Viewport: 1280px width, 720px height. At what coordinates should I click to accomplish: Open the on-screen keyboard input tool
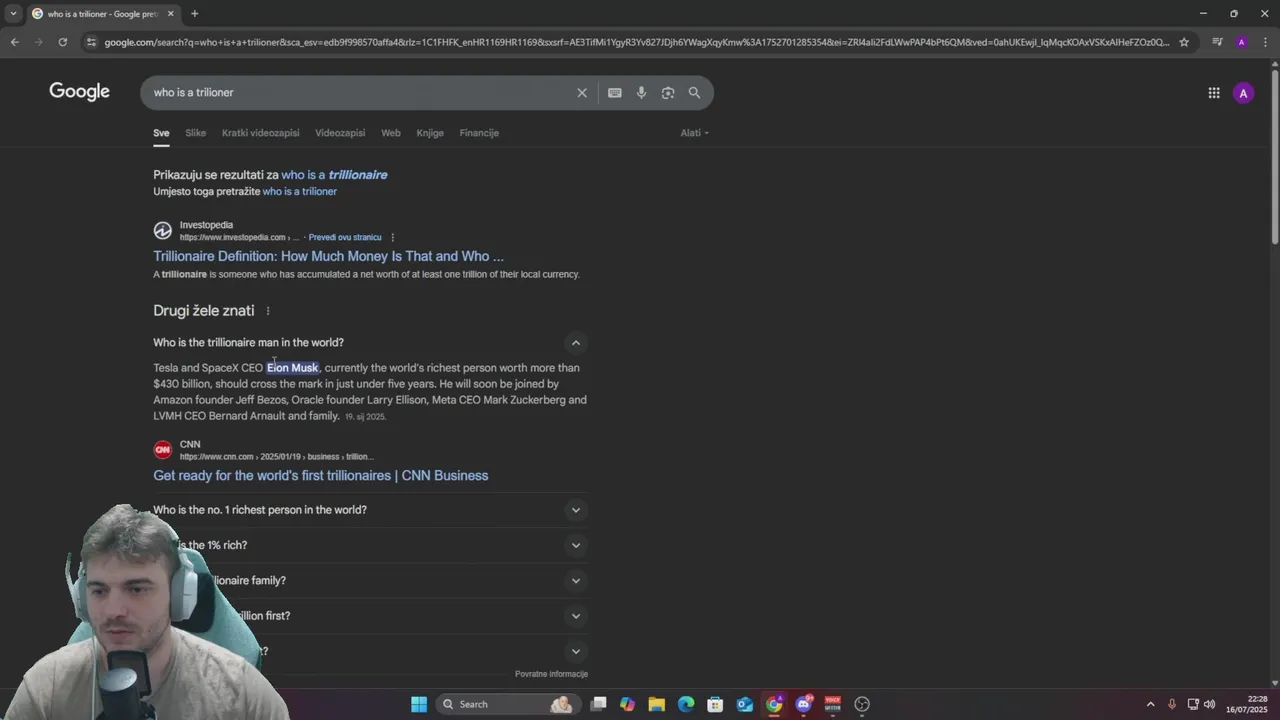615,92
